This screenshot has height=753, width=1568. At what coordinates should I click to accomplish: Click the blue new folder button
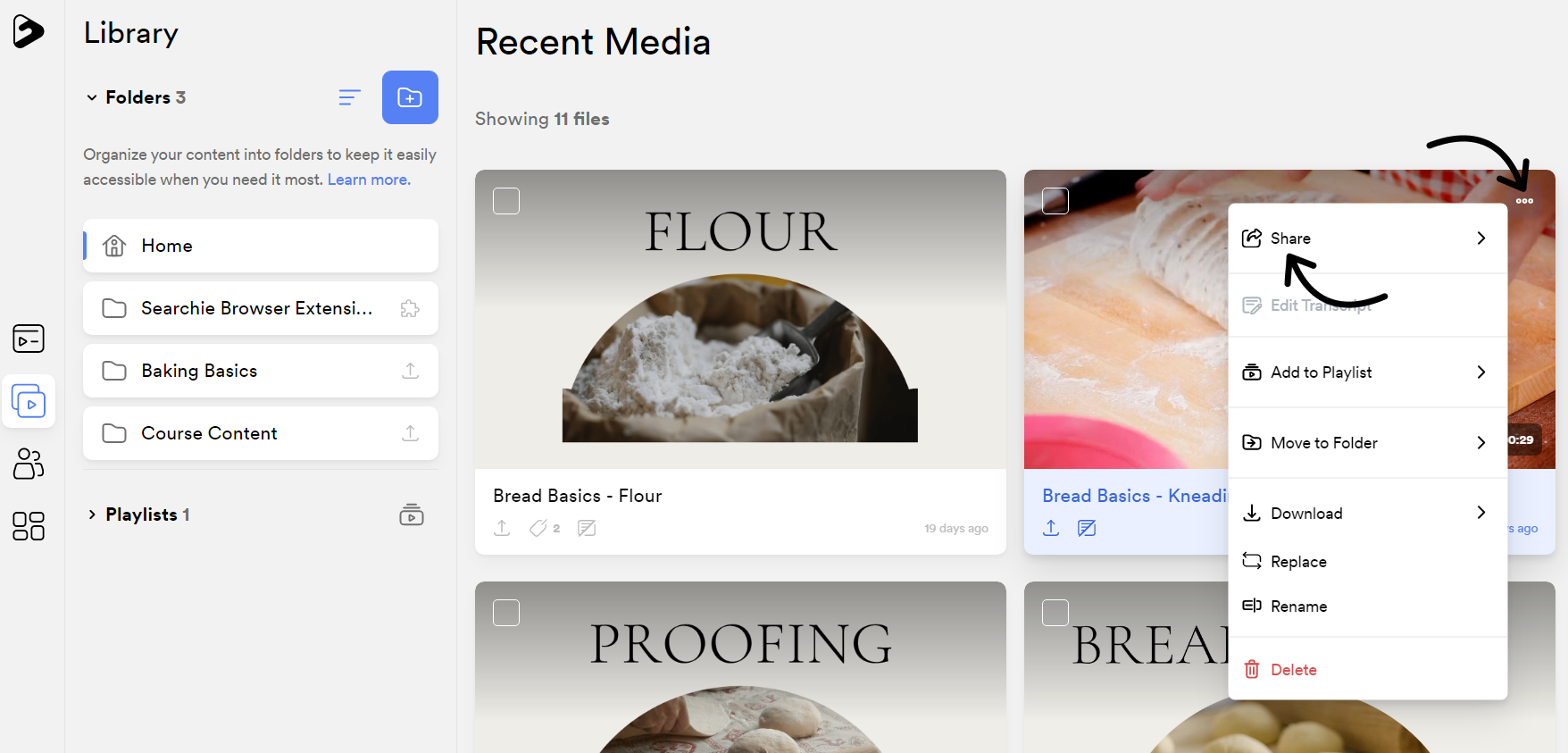(410, 97)
